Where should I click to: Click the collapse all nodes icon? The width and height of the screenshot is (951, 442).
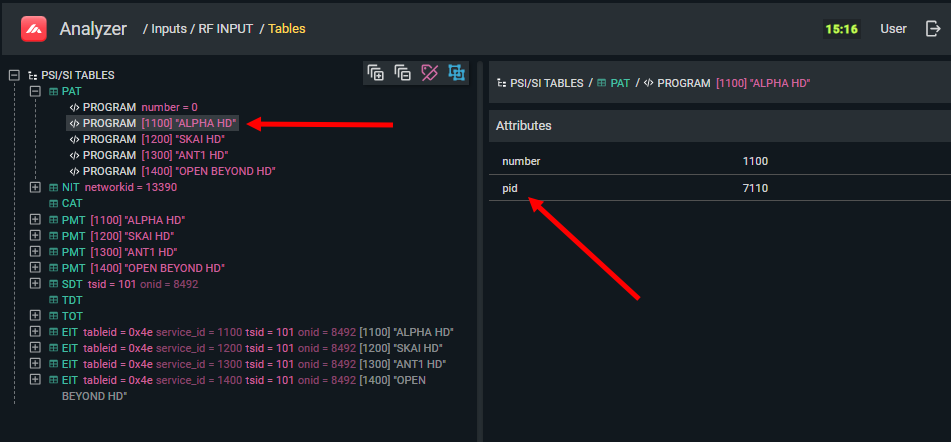tap(403, 72)
